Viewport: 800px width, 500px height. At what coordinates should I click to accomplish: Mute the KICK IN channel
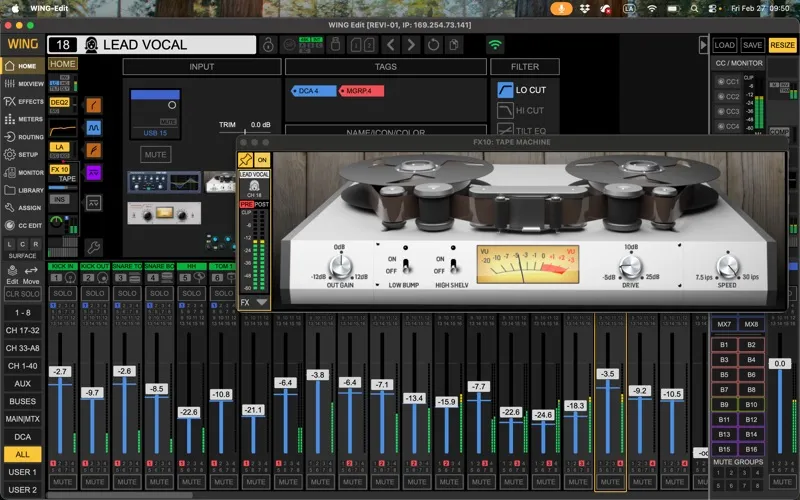pos(63,482)
